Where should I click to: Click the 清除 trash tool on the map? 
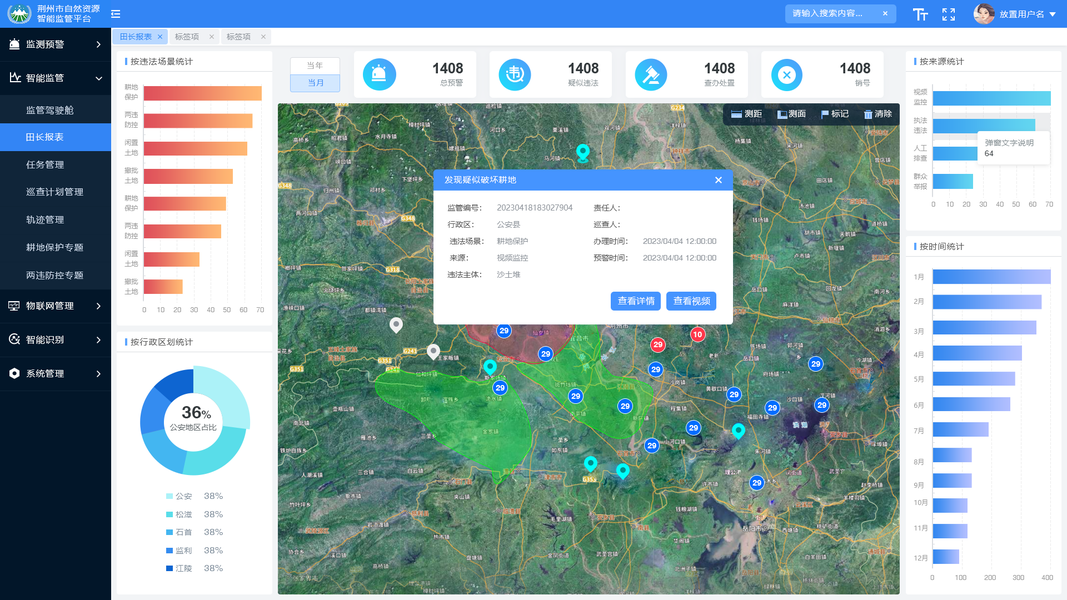[x=878, y=114]
